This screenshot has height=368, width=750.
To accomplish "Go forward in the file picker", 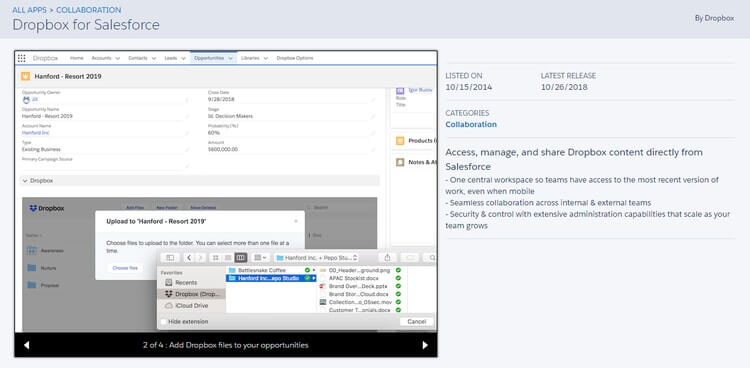I will [x=200, y=258].
